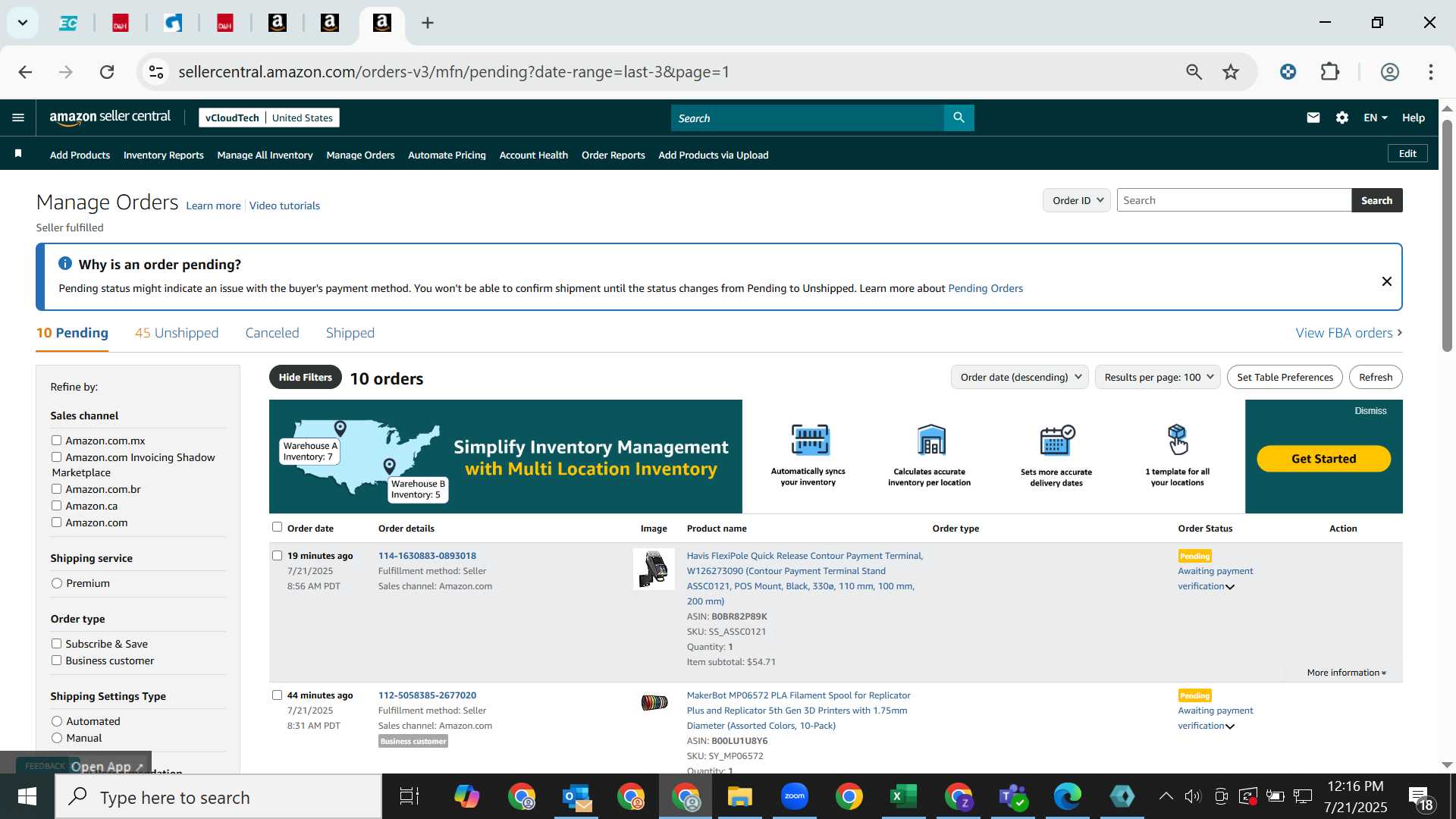1456x819 pixels.
Task: Select the Automated shipping settings radio
Action: pyautogui.click(x=57, y=721)
